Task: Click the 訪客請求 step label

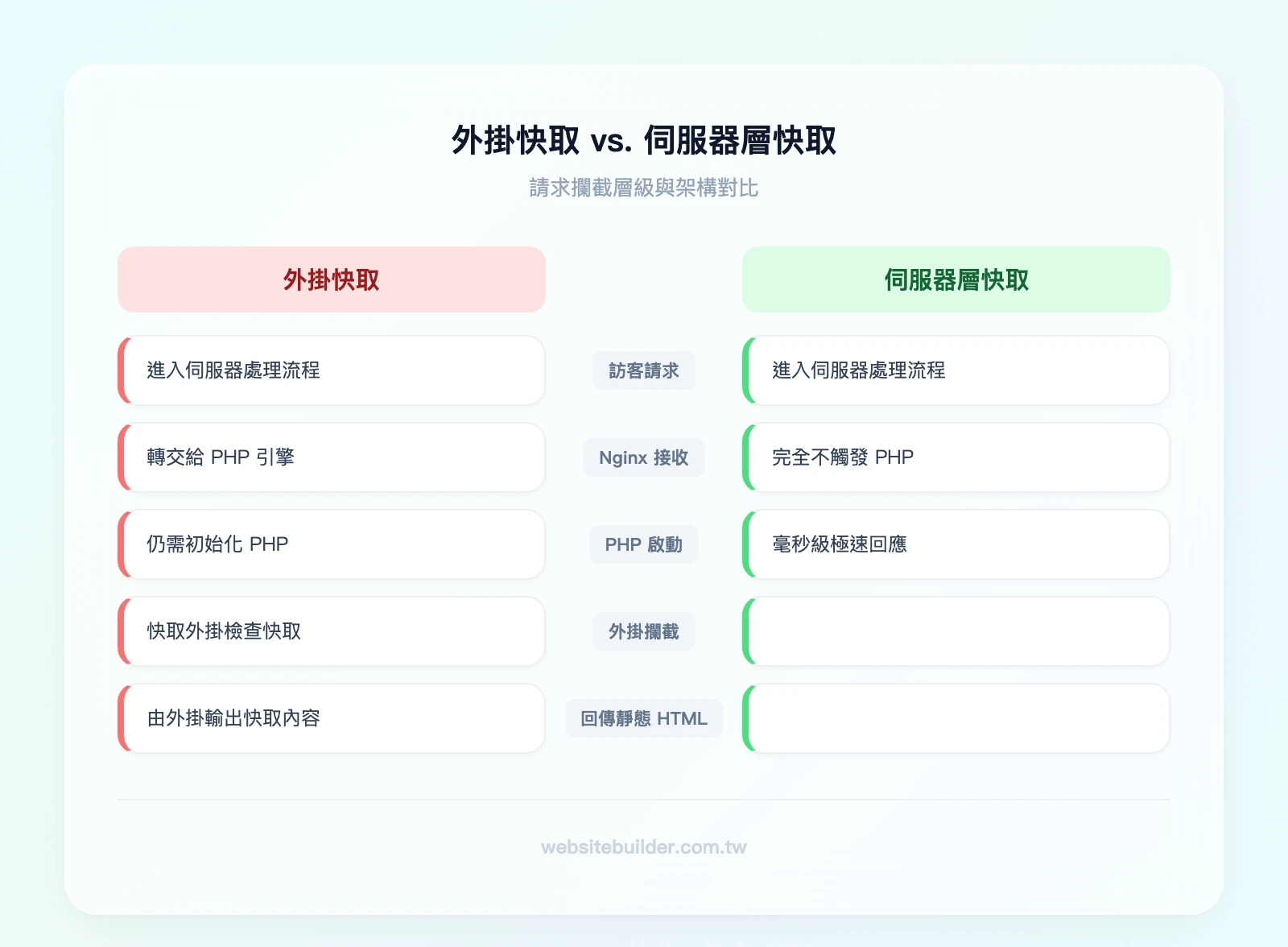Action: tap(643, 370)
